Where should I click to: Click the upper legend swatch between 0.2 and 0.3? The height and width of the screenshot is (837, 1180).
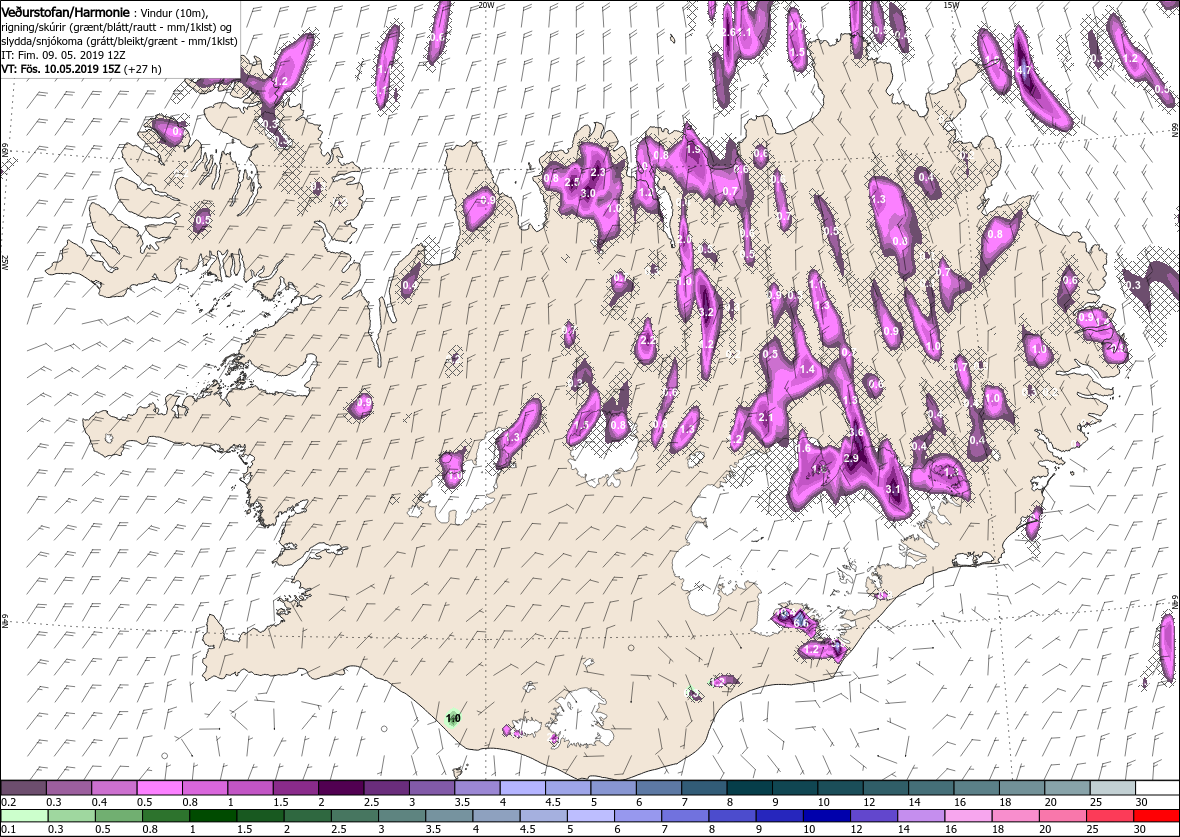(x=24, y=787)
